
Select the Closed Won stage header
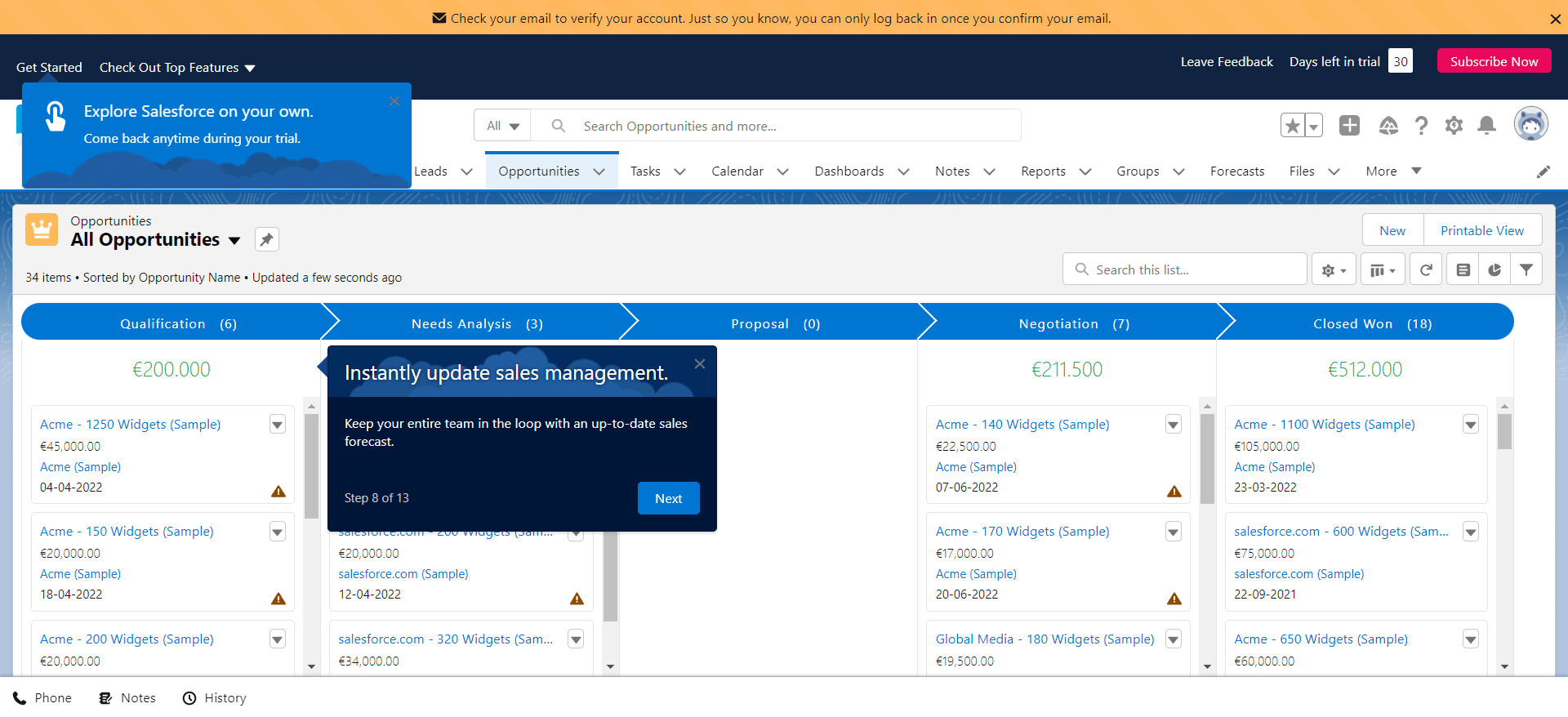click(x=1372, y=324)
